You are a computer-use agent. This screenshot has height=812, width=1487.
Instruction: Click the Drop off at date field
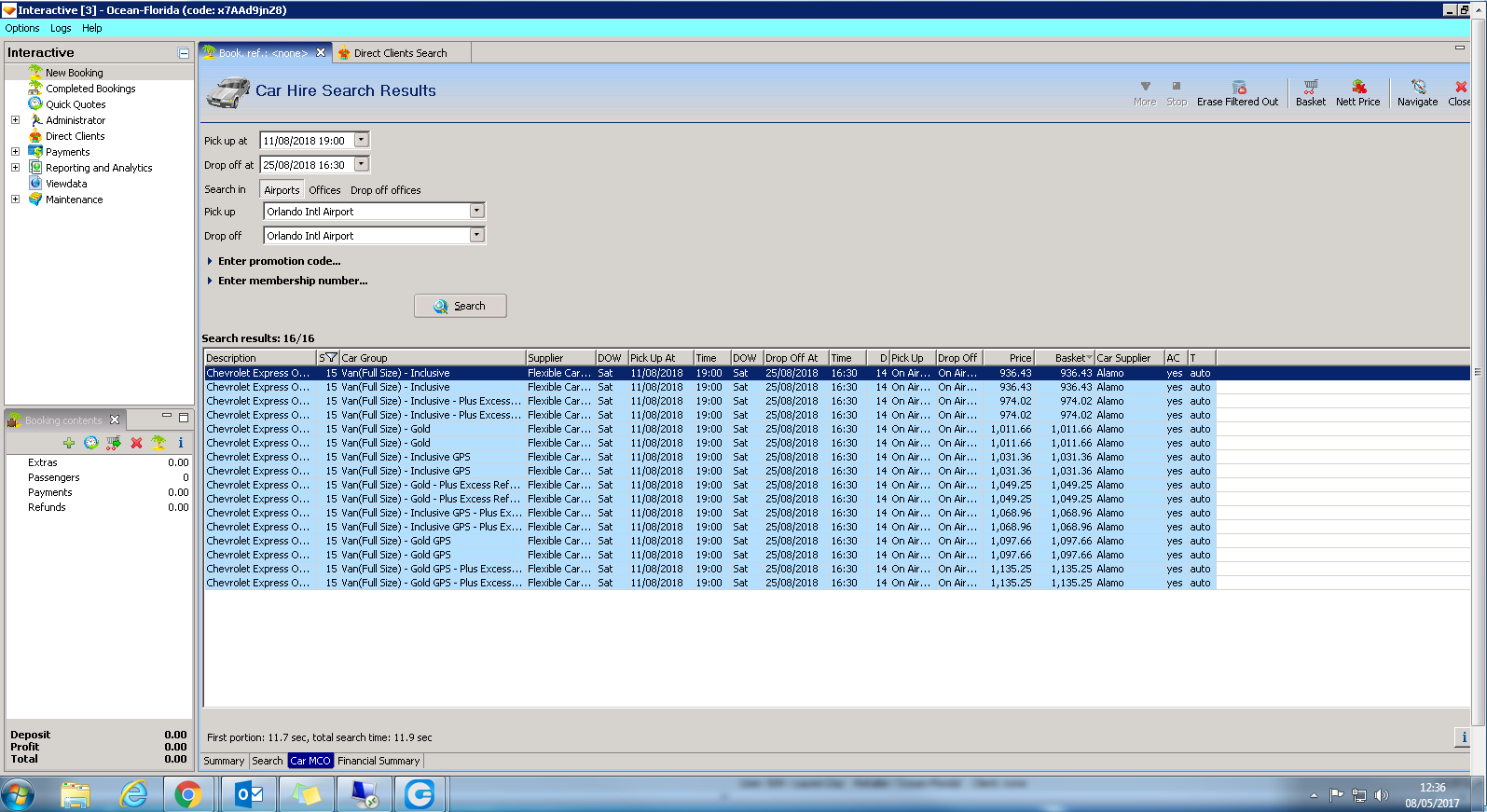(306, 164)
